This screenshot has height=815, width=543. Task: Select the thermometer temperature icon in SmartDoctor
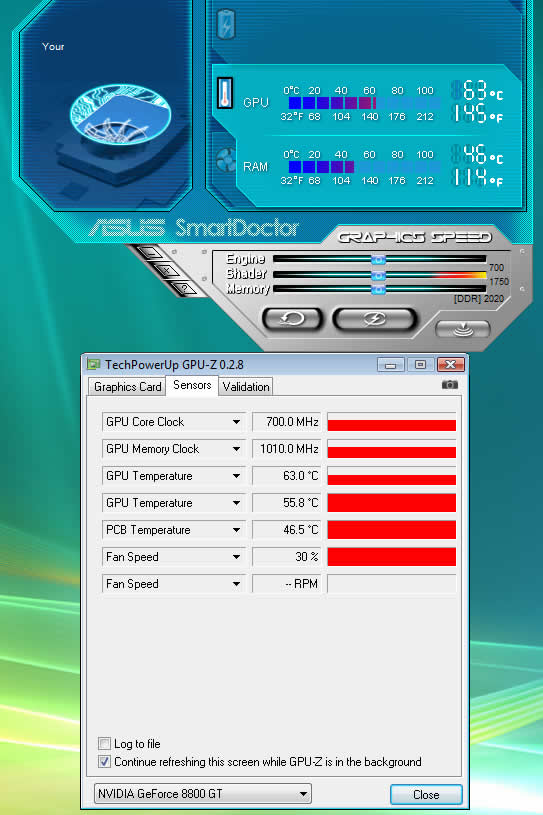[x=224, y=94]
